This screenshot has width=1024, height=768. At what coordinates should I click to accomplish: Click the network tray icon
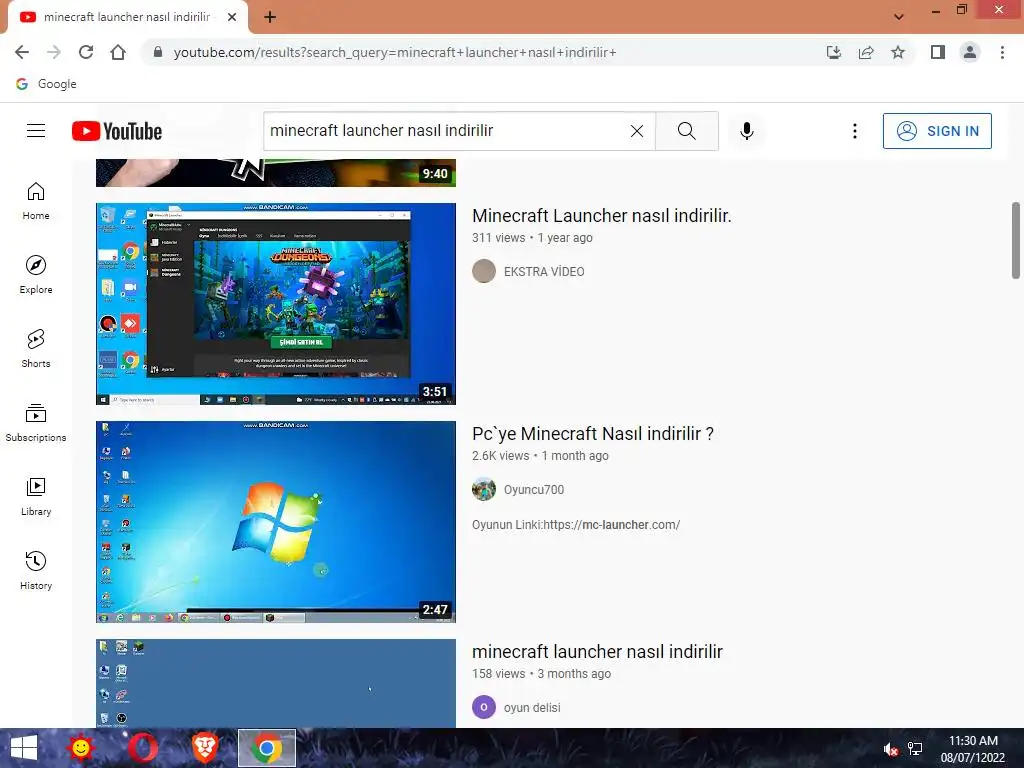915,749
